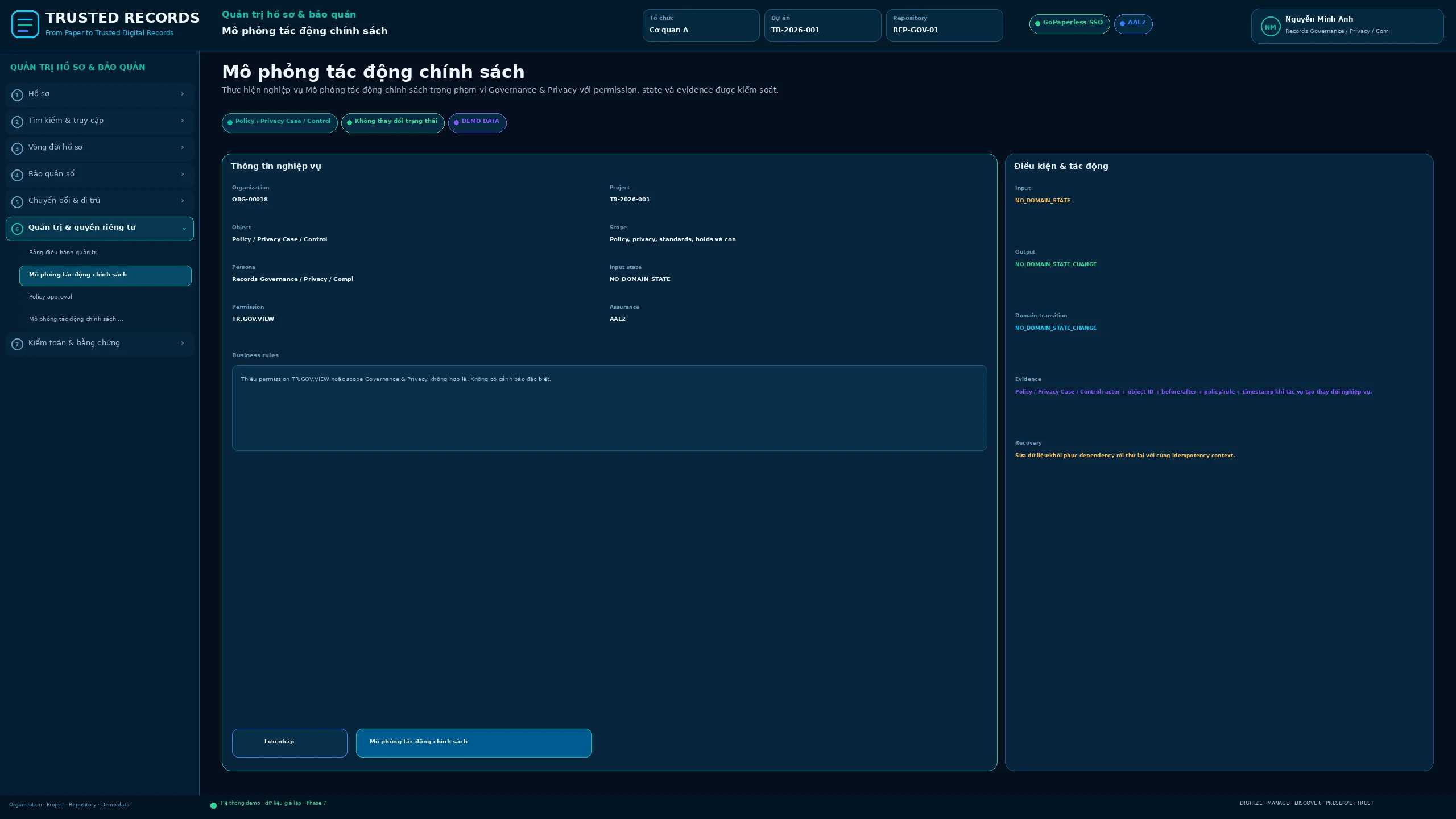Click Assurance value AAL2 in form
The image size is (1456, 819).
coord(618,319)
